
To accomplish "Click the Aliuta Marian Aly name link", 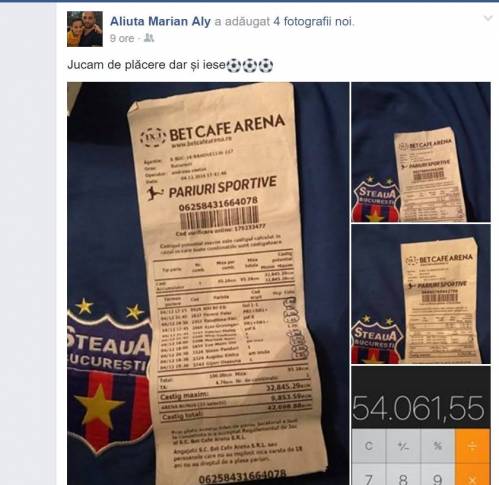I will (160, 22).
